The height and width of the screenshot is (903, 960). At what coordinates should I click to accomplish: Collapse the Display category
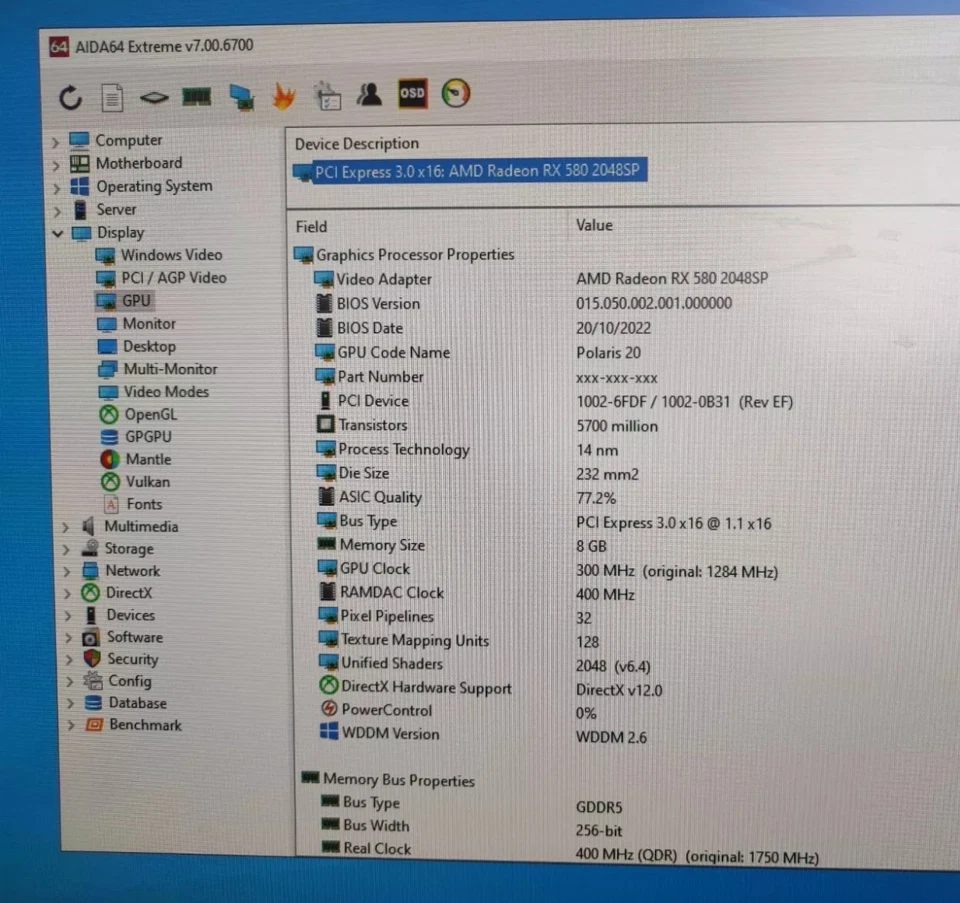tap(59, 232)
